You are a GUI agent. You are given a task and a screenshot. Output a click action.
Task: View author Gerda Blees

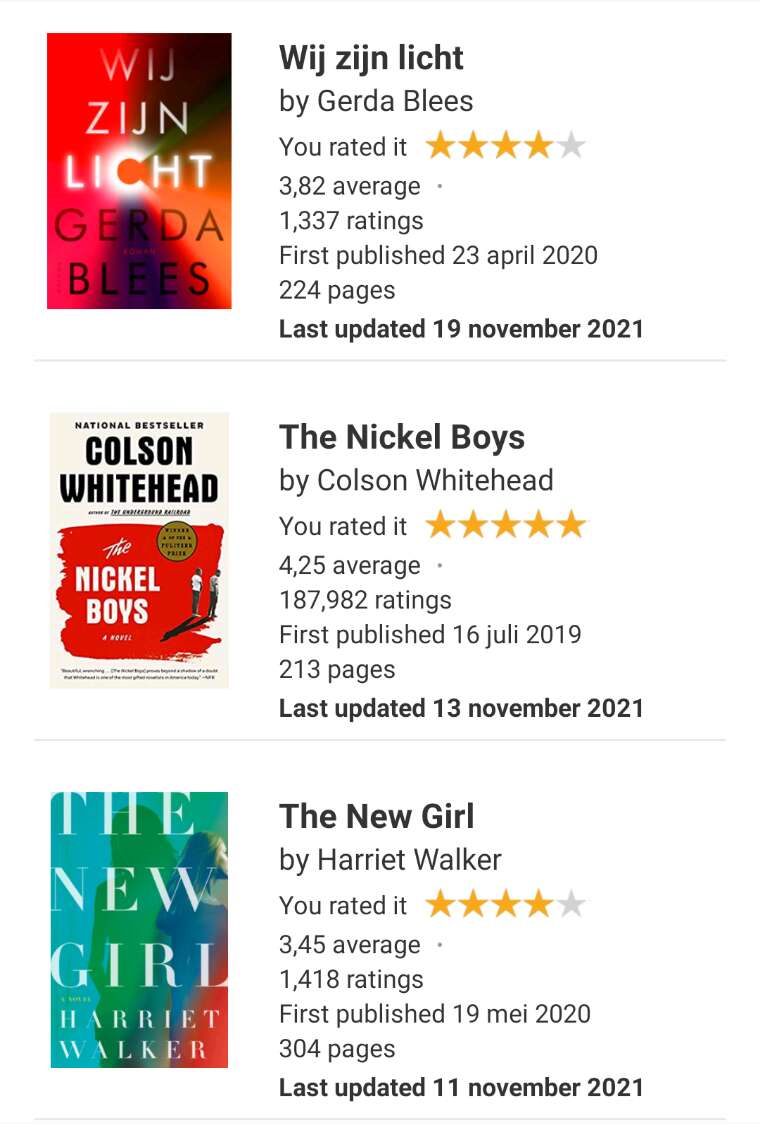coord(395,101)
